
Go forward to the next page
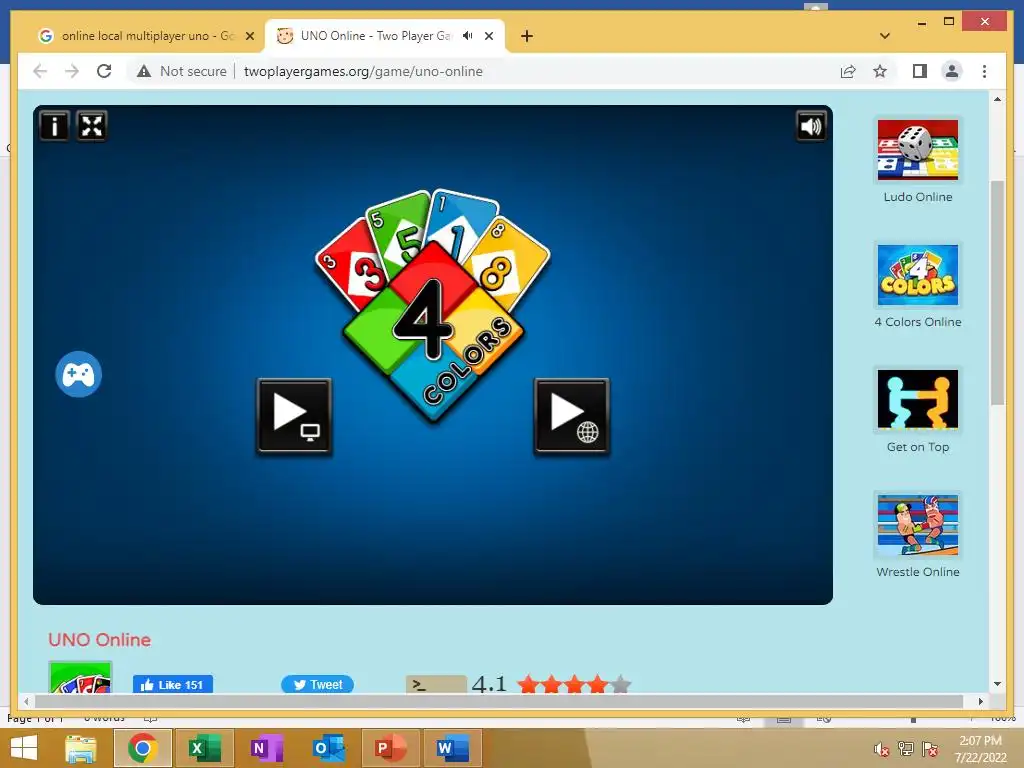pos(72,71)
